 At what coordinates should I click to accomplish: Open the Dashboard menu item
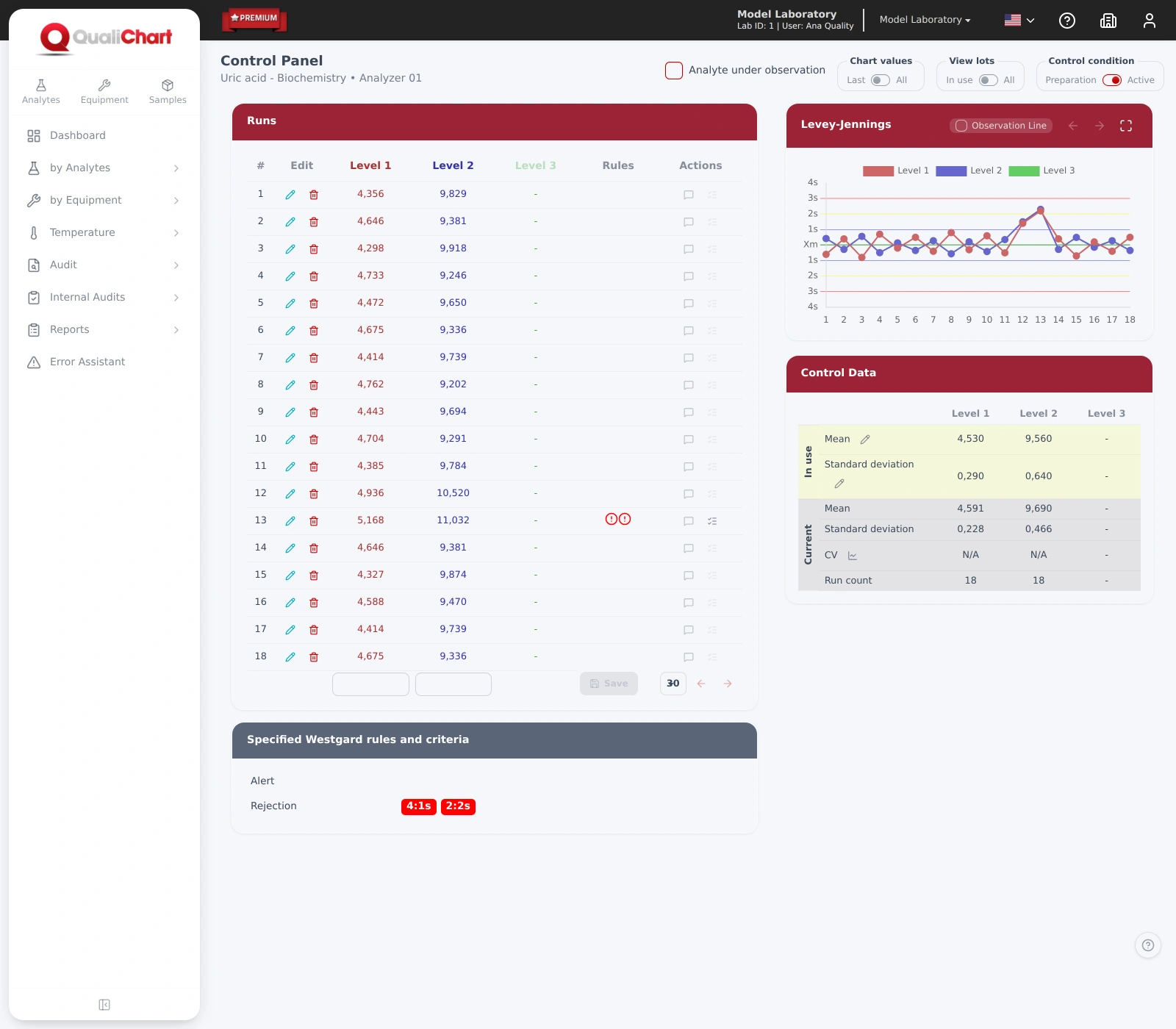104,135
